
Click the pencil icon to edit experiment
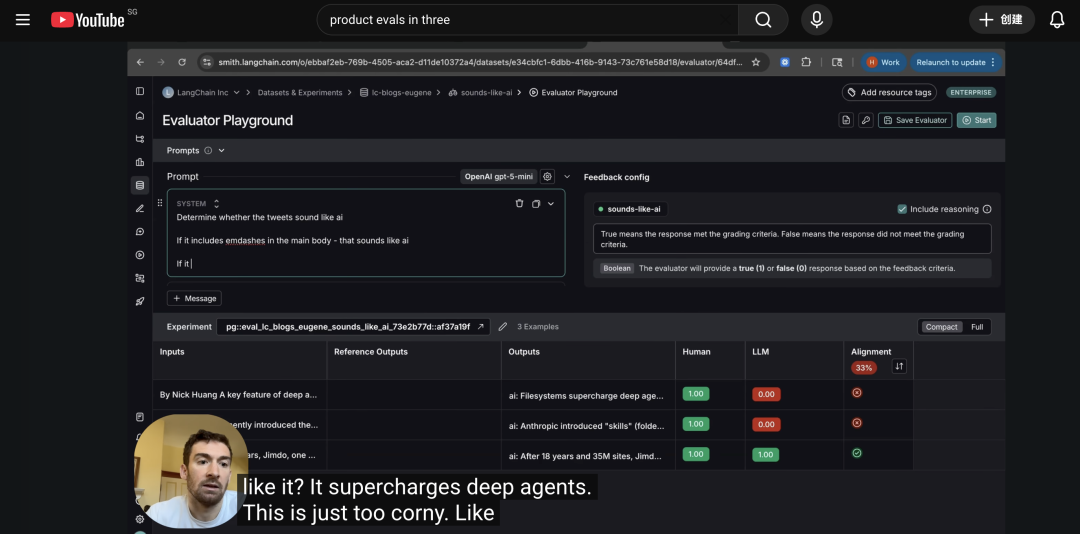[503, 327]
